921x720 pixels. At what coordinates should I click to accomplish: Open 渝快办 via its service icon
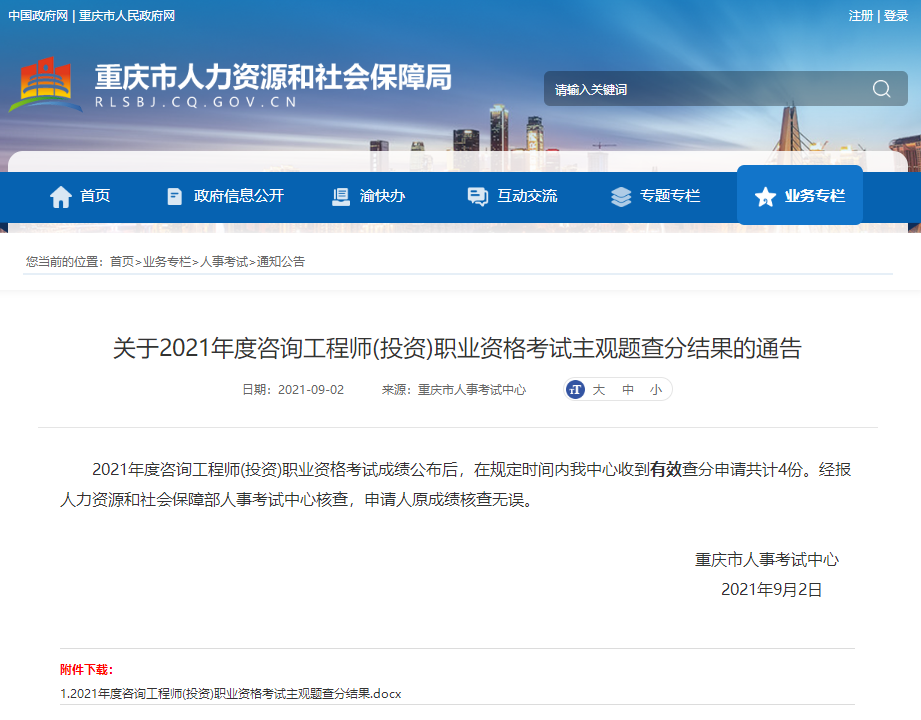pos(340,196)
